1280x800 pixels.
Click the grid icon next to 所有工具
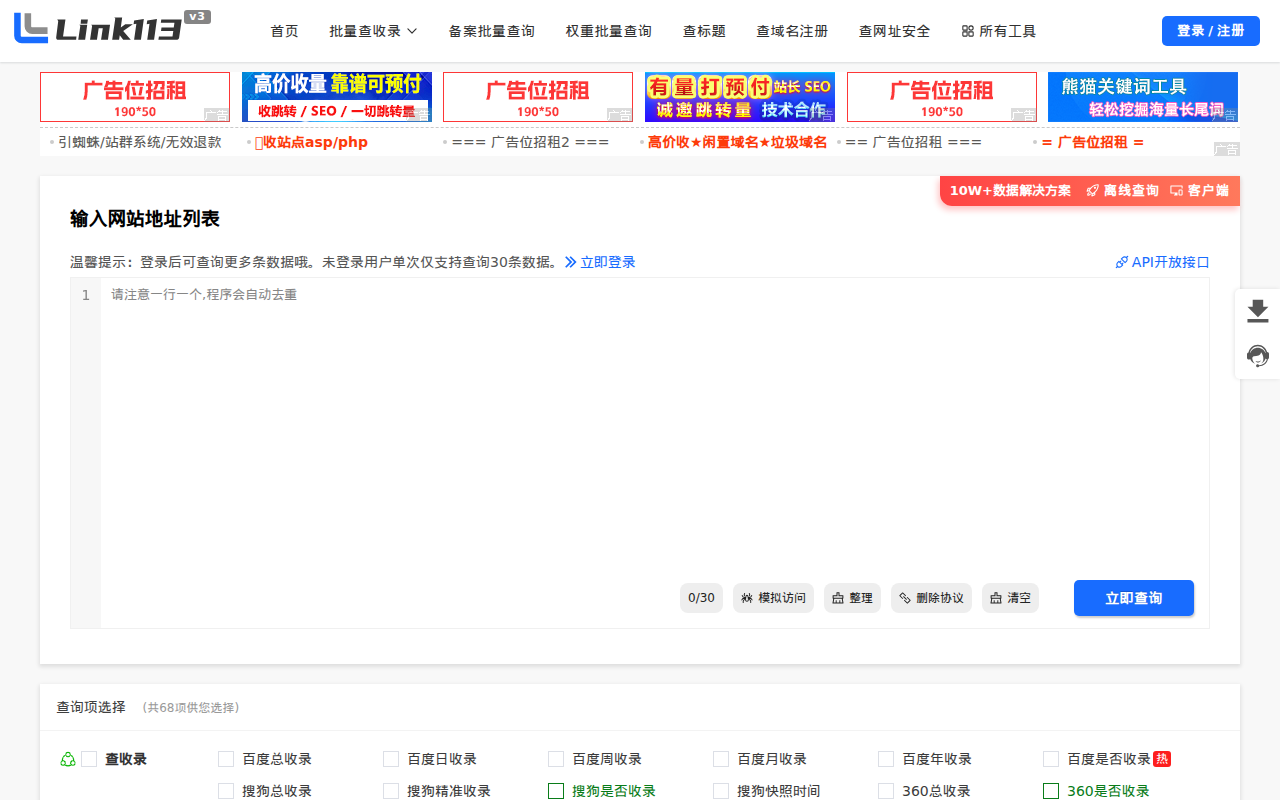[967, 31]
